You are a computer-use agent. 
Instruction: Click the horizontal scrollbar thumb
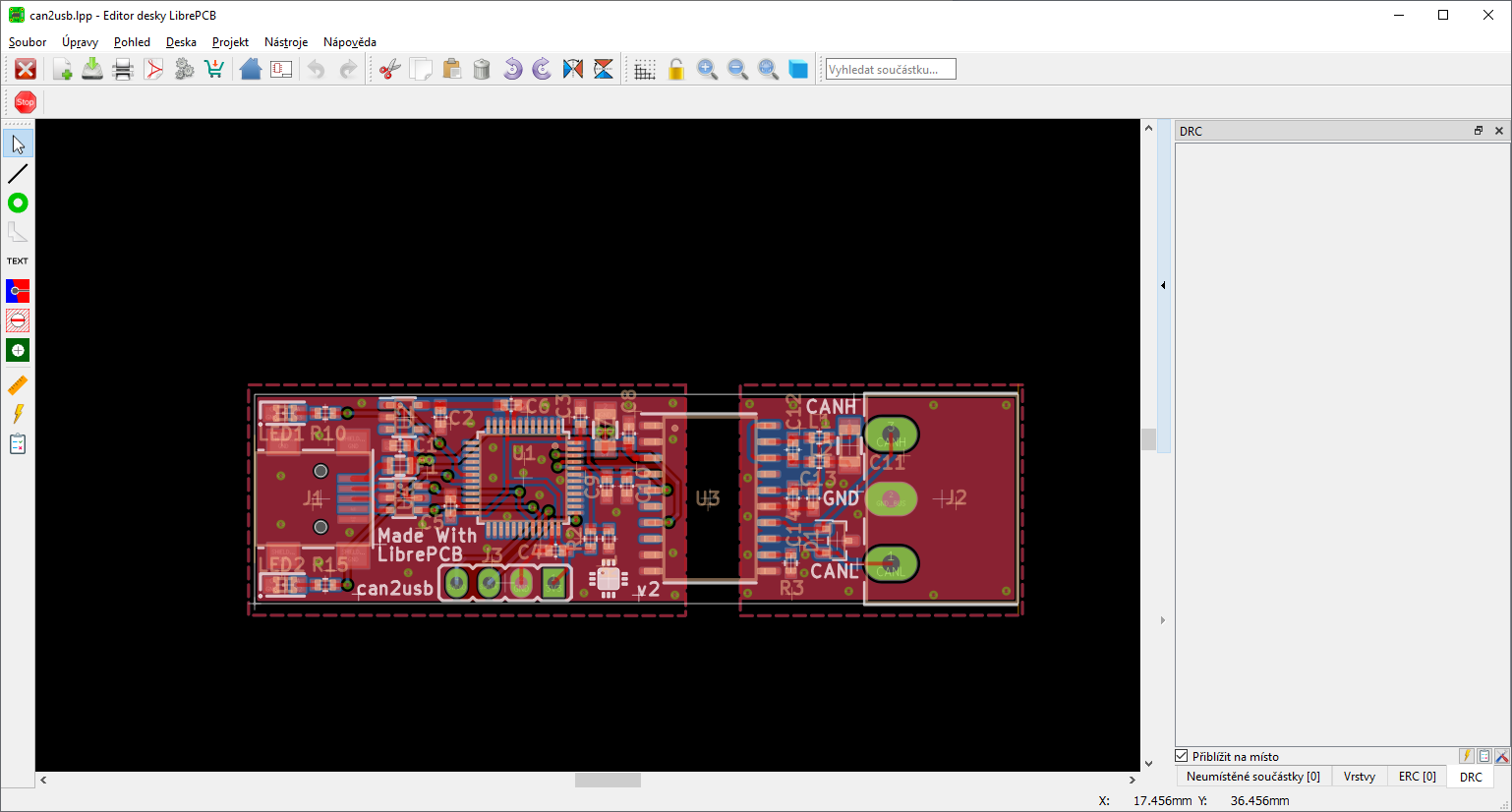tap(608, 780)
